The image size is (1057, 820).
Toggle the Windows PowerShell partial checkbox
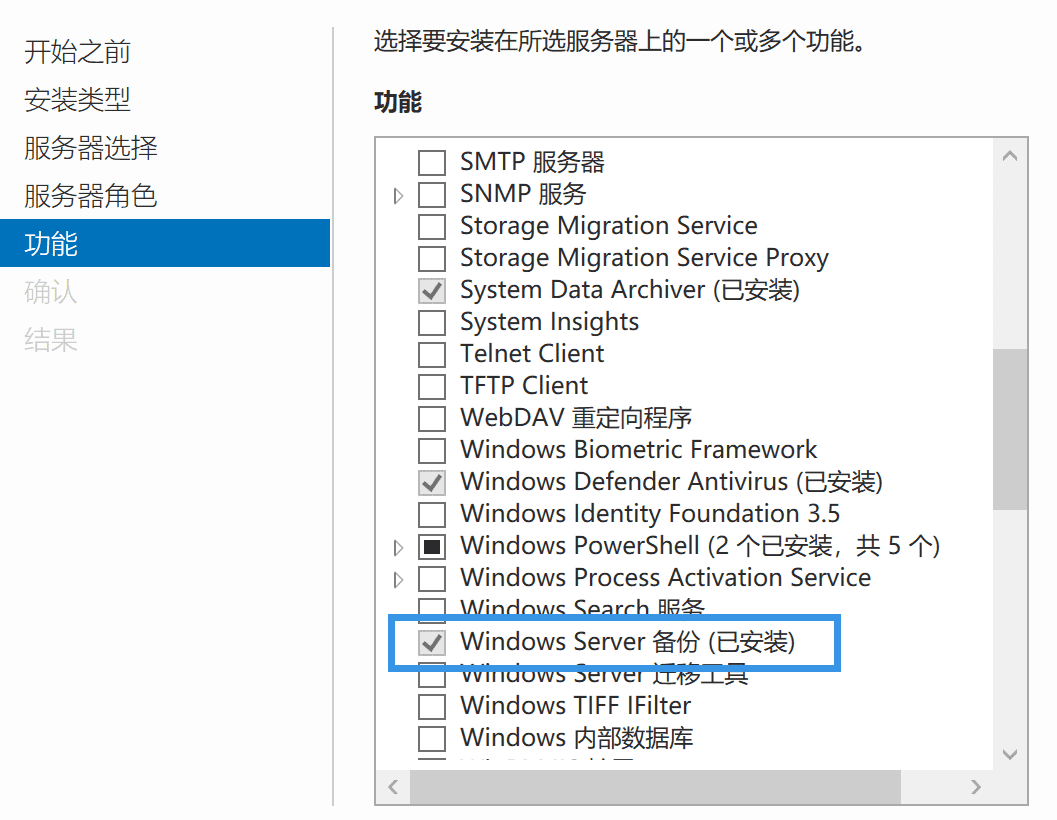[431, 546]
